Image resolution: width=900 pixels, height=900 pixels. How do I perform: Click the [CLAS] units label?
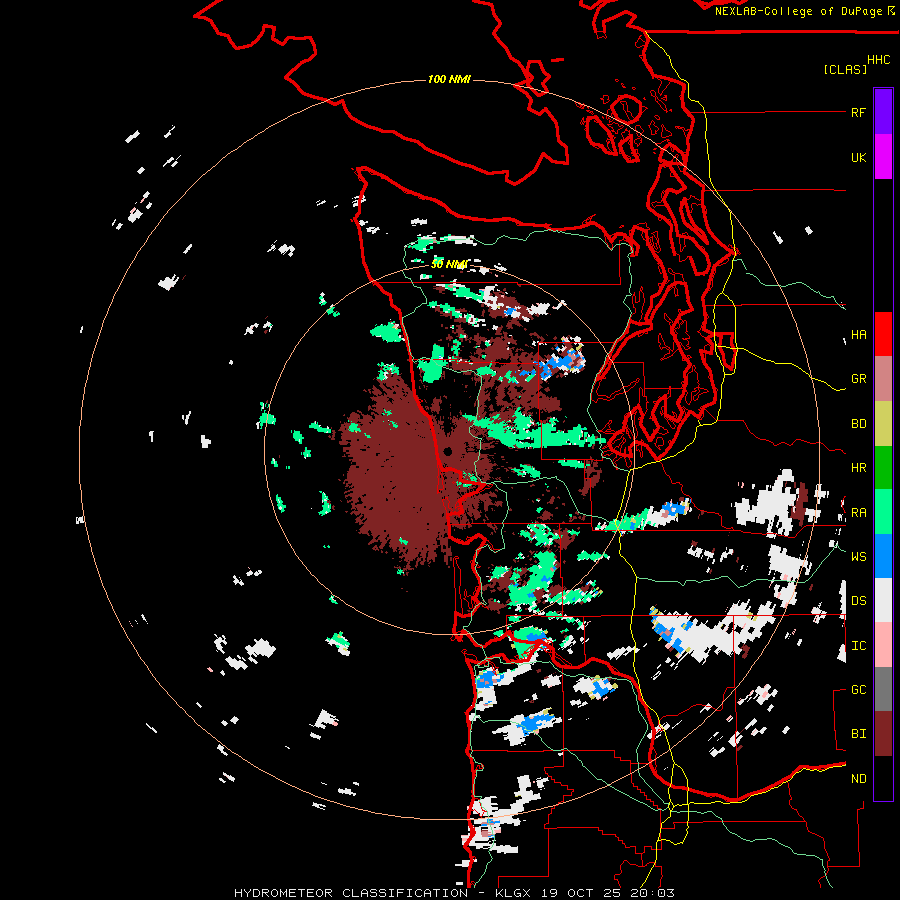(845, 70)
